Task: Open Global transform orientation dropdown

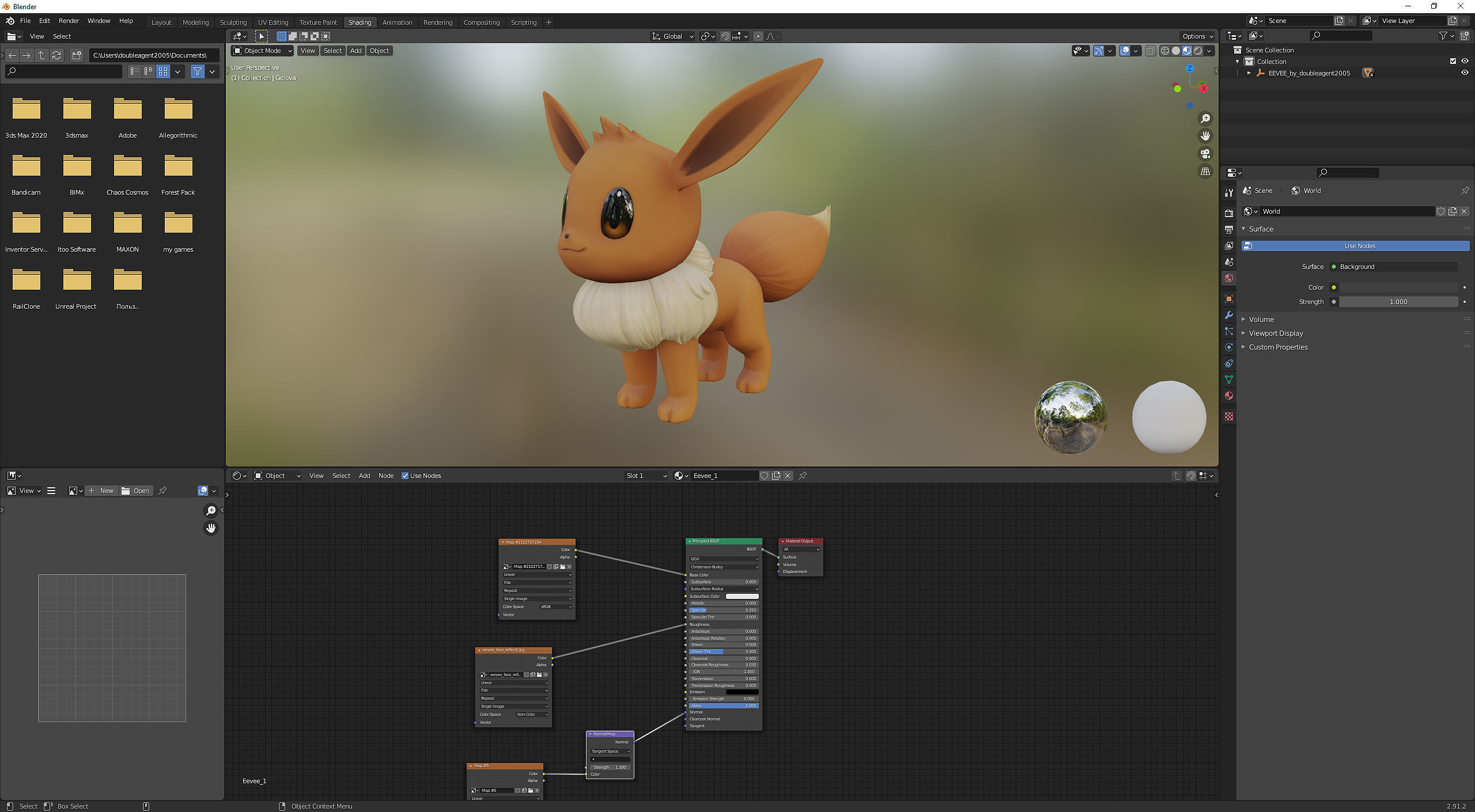Action: (x=672, y=36)
